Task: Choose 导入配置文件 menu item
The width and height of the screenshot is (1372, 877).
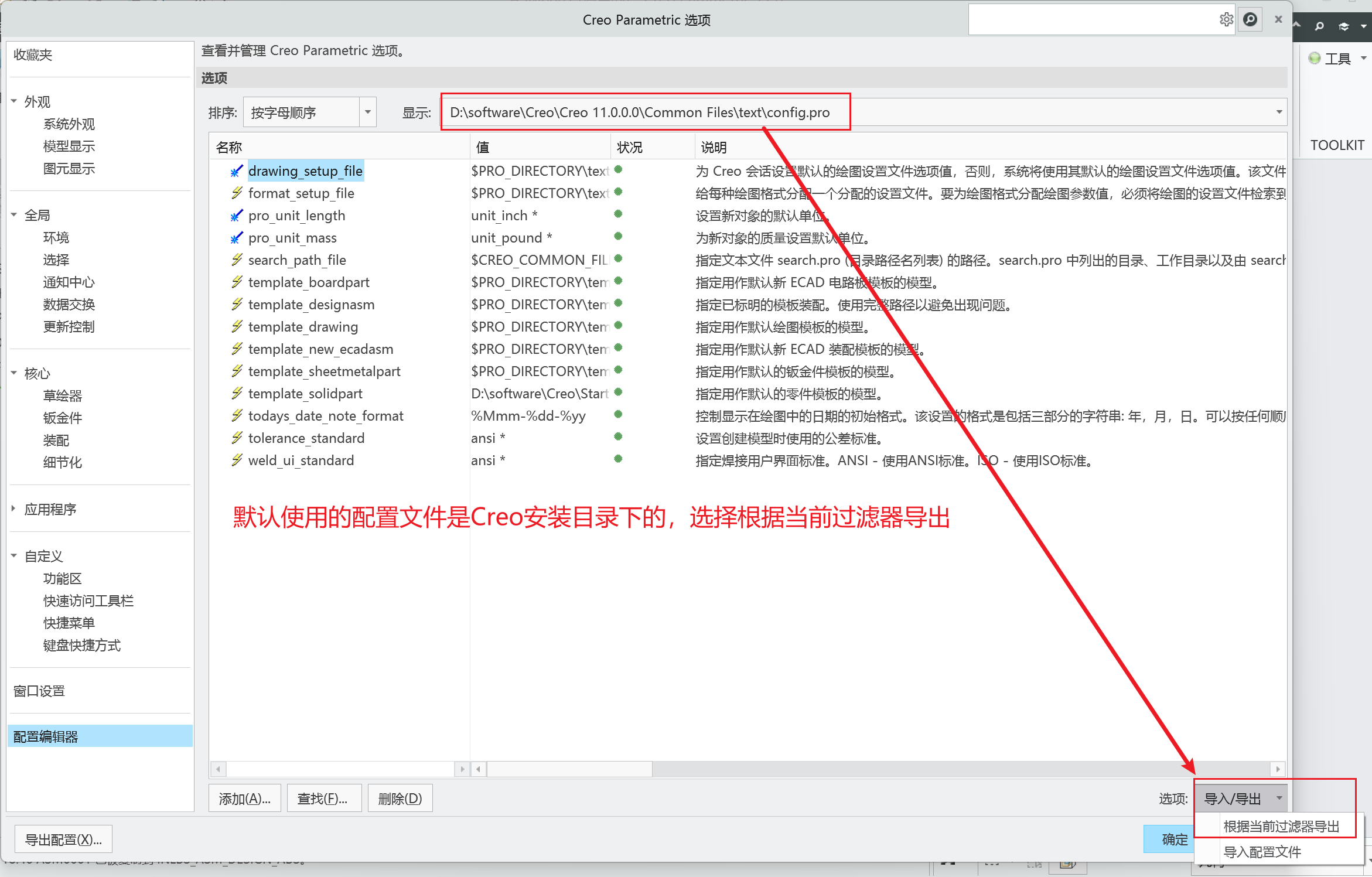Action: pyautogui.click(x=1262, y=852)
